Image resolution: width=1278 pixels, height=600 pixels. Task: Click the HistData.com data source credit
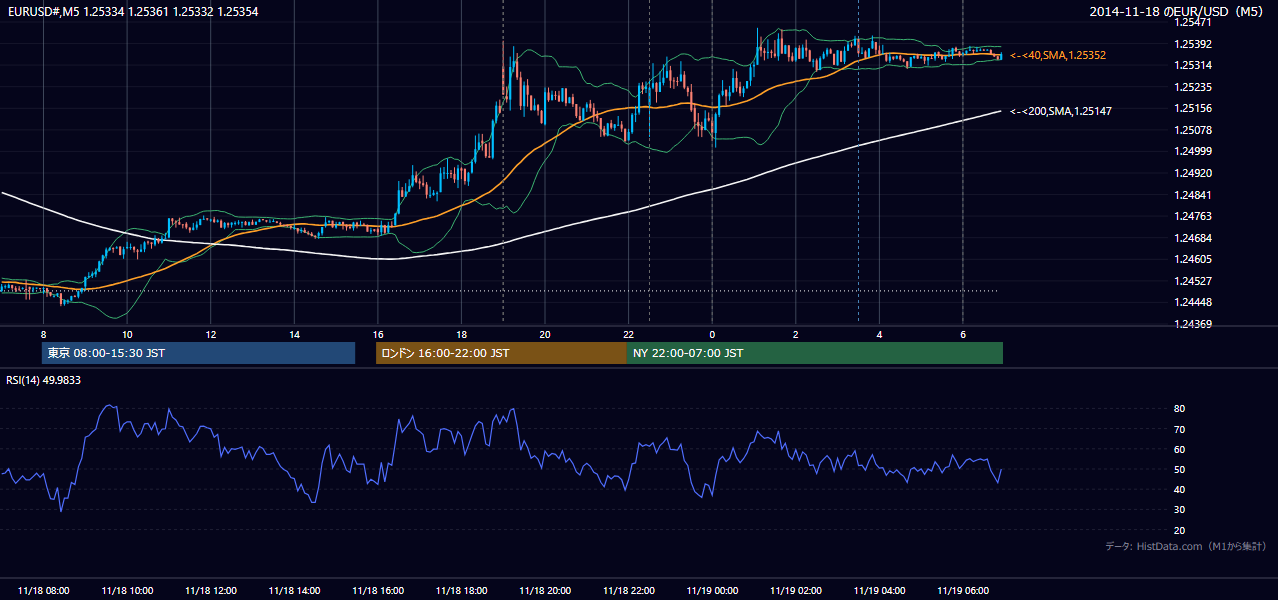1186,546
